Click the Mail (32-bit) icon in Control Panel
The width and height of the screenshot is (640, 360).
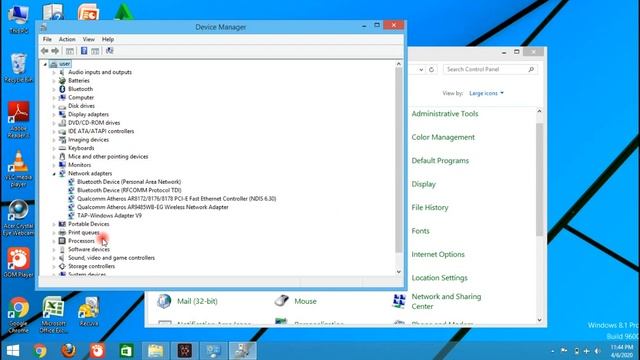pyautogui.click(x=164, y=301)
